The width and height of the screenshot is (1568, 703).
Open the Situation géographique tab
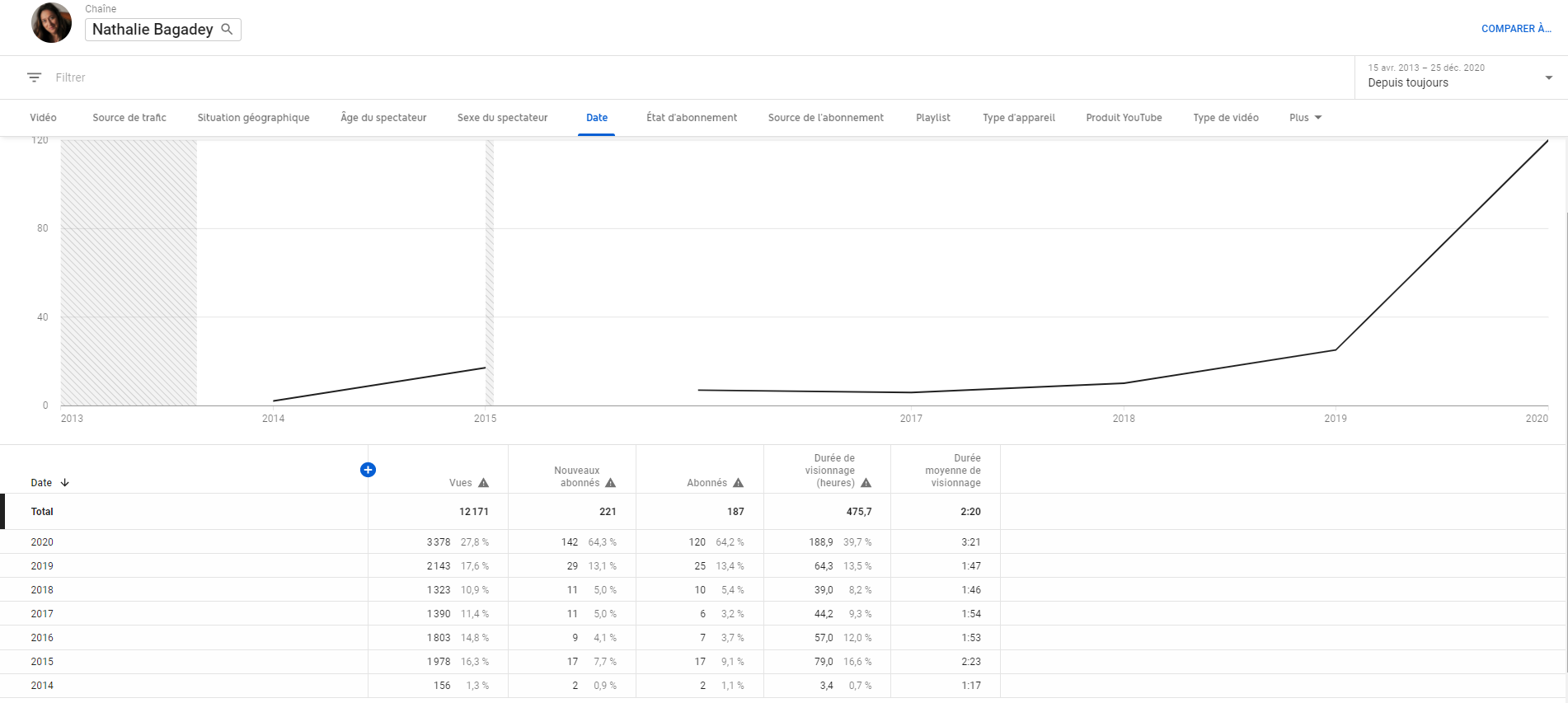(x=253, y=118)
